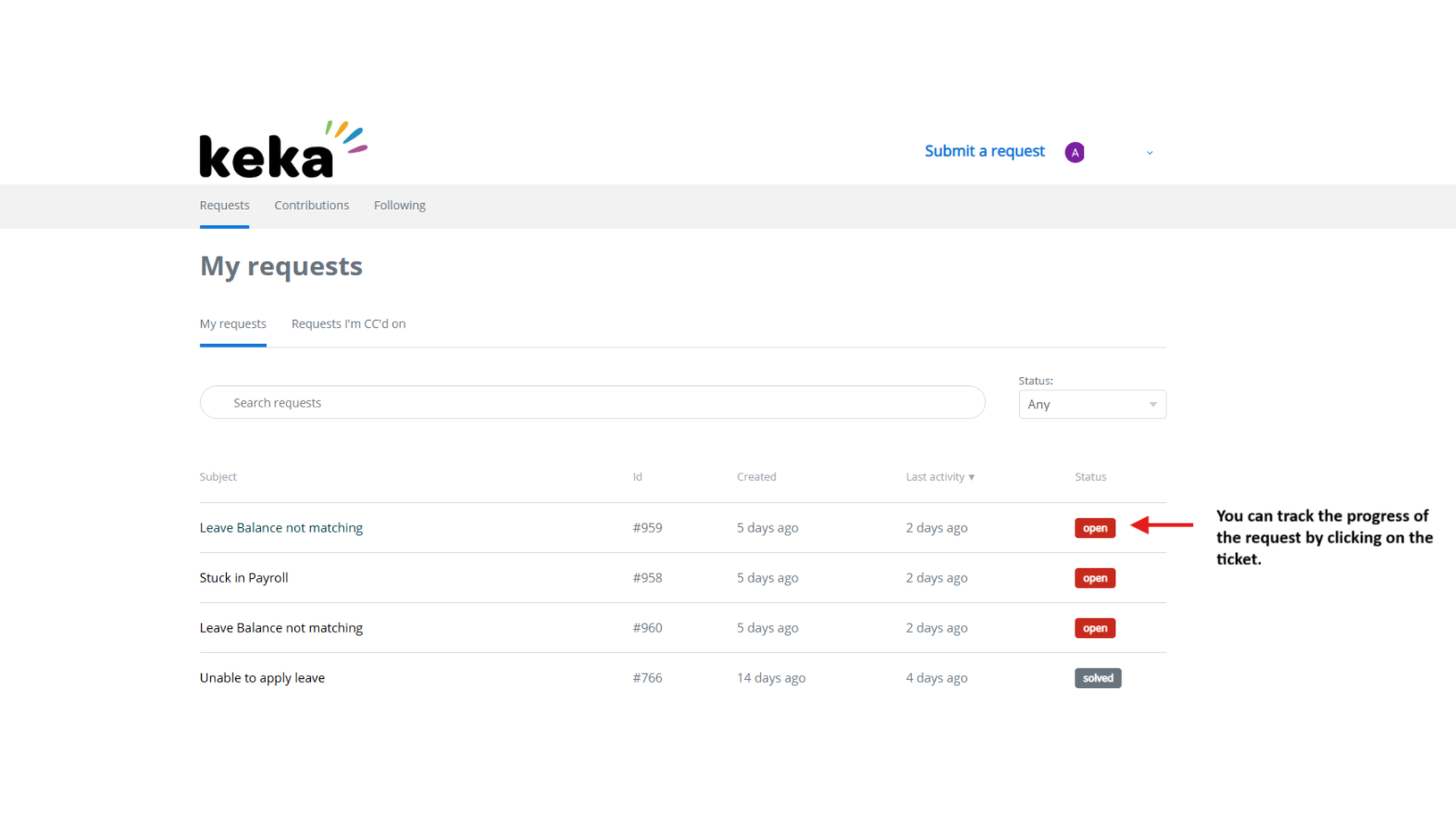This screenshot has width=1456, height=819.
Task: Open Leave Balance not matching ticket #959
Action: (x=281, y=528)
